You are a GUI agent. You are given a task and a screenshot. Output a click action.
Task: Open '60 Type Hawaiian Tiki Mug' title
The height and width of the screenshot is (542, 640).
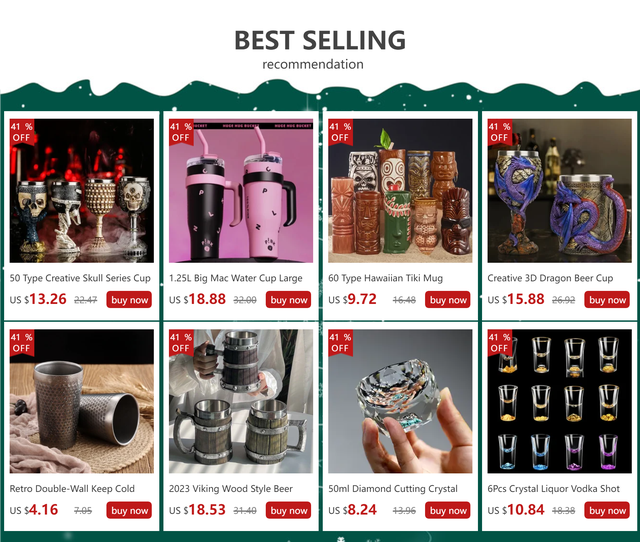[385, 278]
